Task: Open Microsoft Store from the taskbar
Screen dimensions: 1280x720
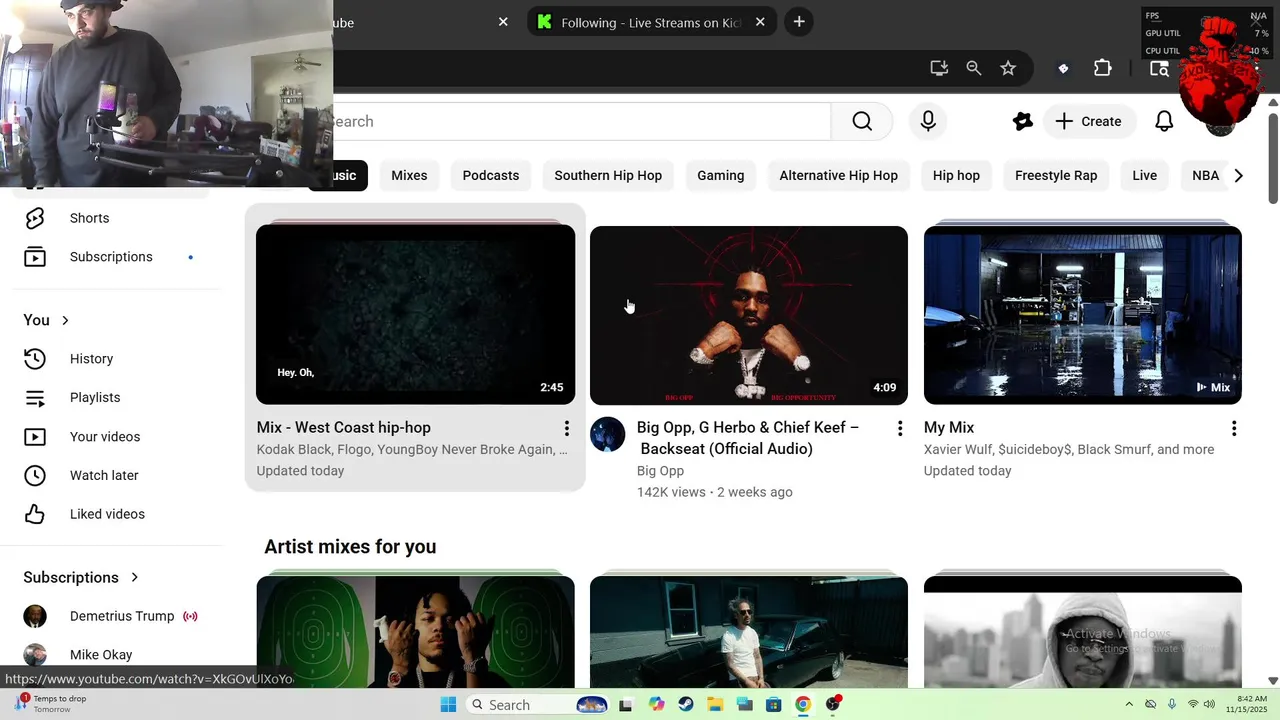Action: pyautogui.click(x=773, y=704)
